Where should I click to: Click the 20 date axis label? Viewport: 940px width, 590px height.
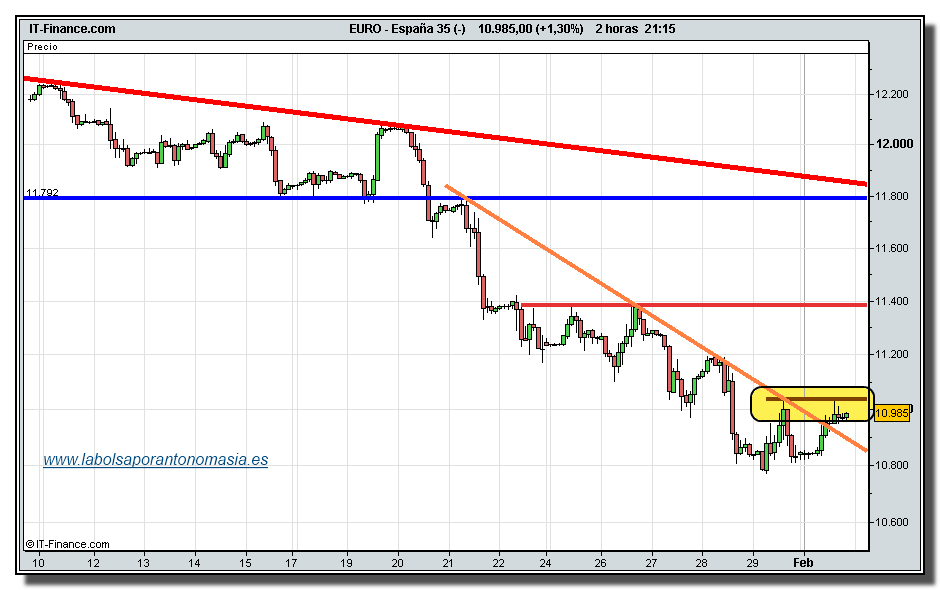pos(397,563)
